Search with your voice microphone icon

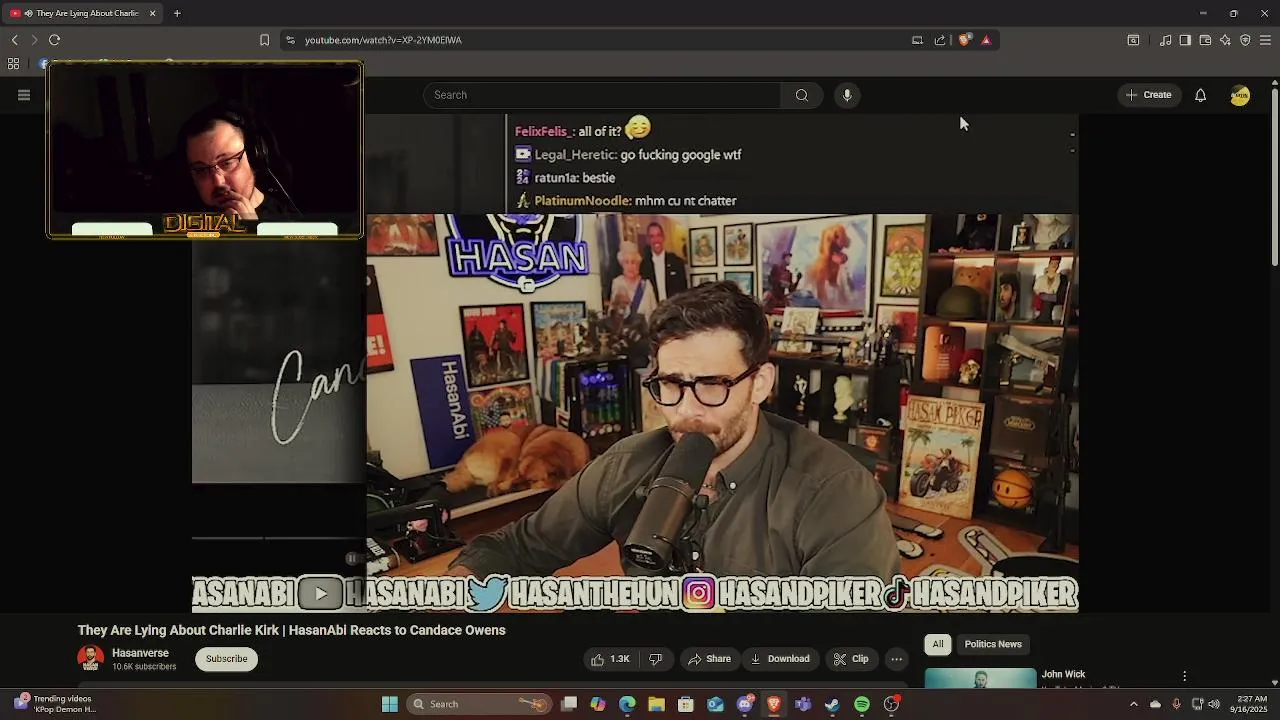(x=847, y=95)
